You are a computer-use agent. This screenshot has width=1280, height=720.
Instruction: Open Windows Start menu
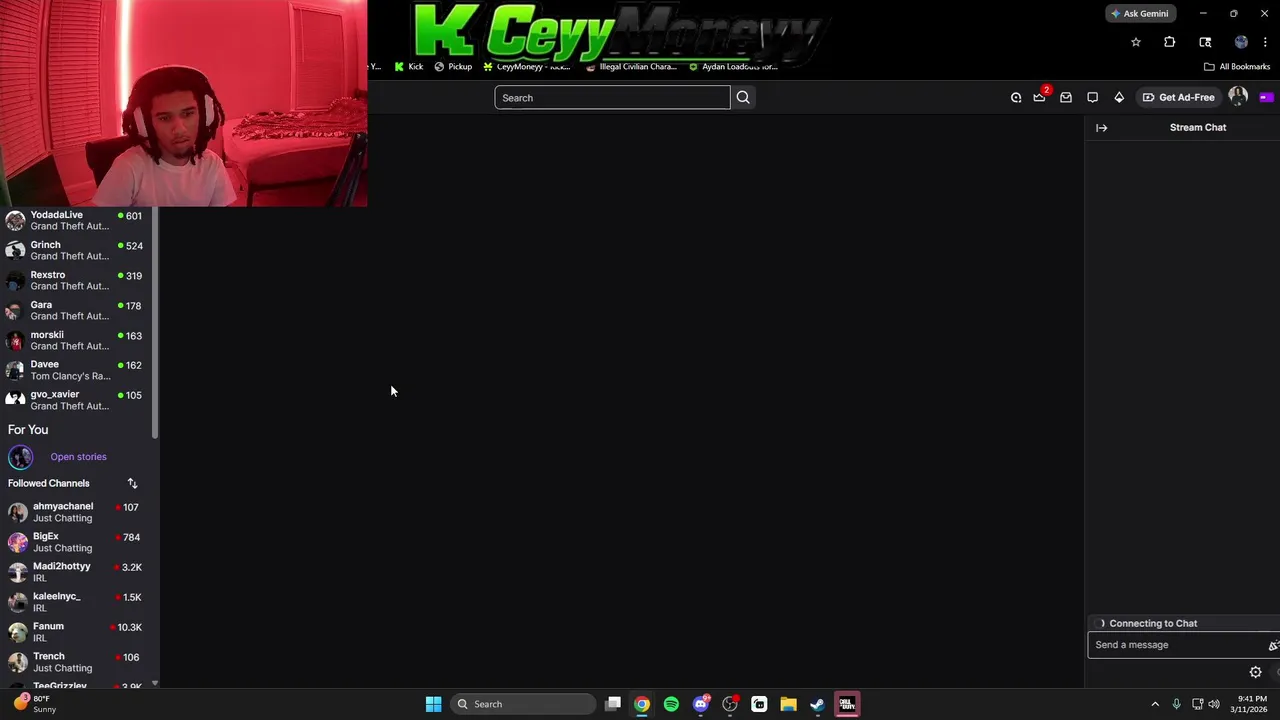tap(433, 704)
